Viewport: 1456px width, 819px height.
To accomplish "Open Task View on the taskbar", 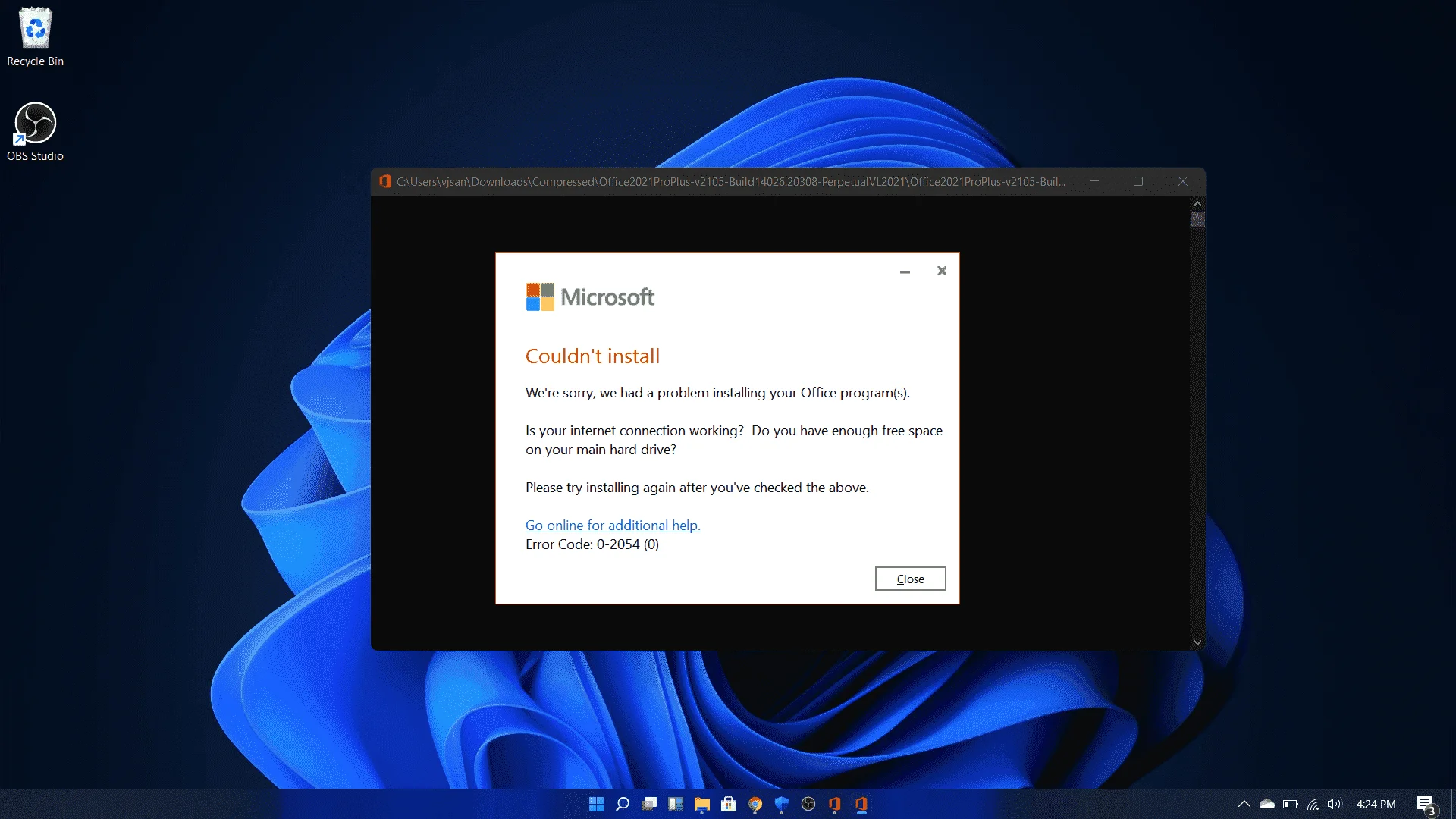I will pos(649,804).
